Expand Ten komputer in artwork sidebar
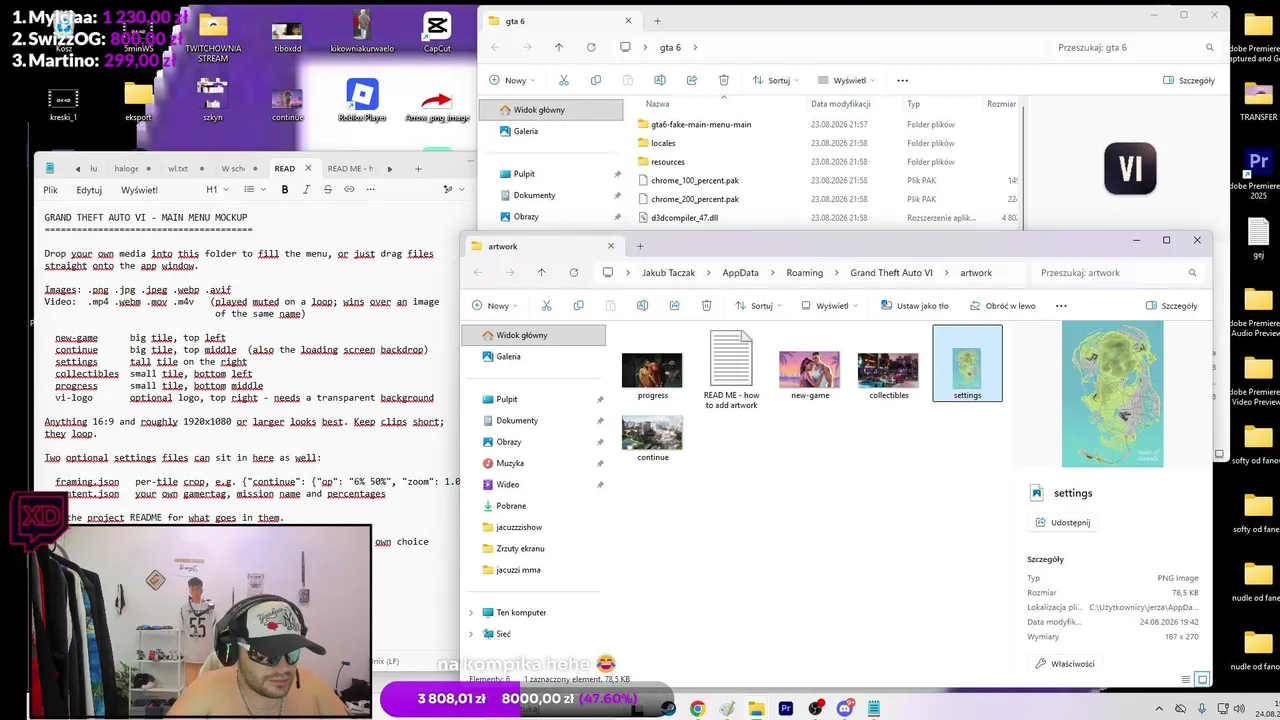This screenshot has height=720, width=1280. tap(471, 612)
